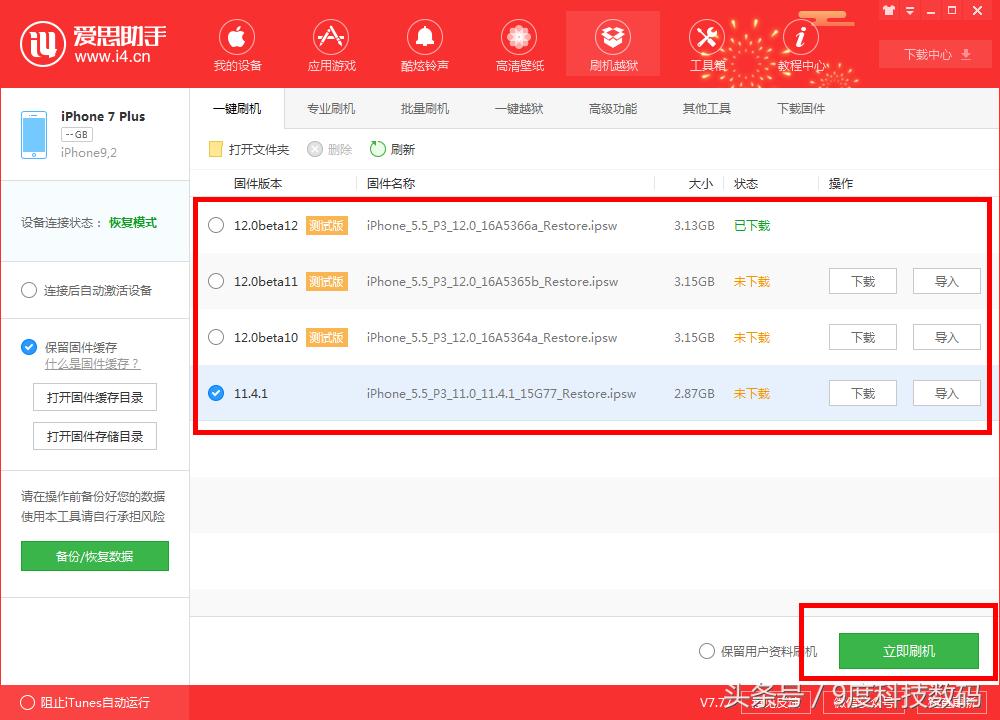The width and height of the screenshot is (1000, 720).
Task: Open the 工具箱 (Toolbox) section
Action: 707,45
